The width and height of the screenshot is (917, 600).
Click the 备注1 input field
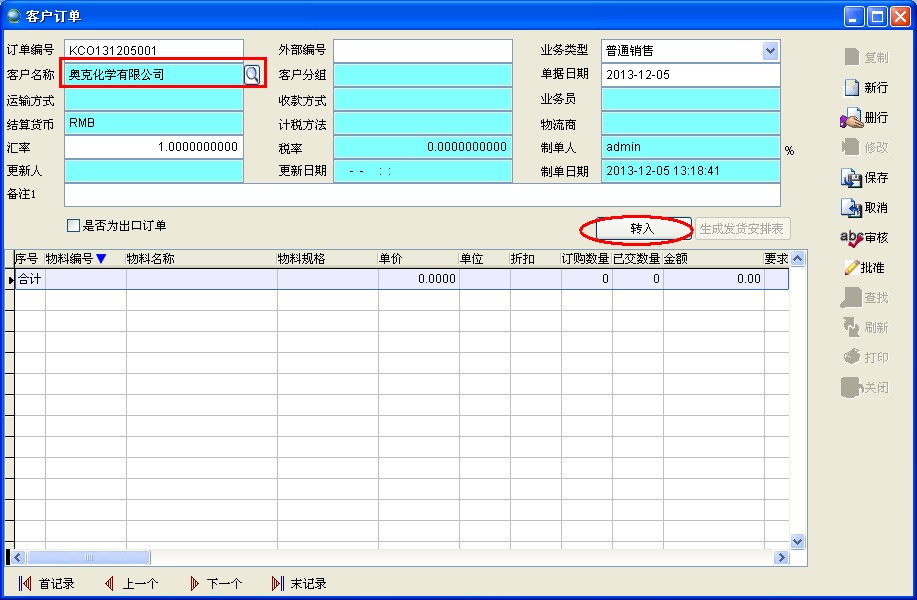[x=421, y=195]
